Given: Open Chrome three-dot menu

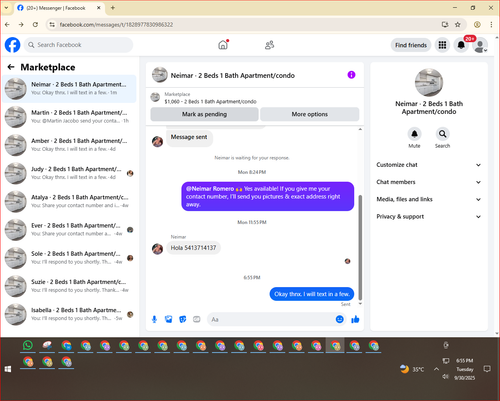Looking at the screenshot, I should click(x=491, y=24).
